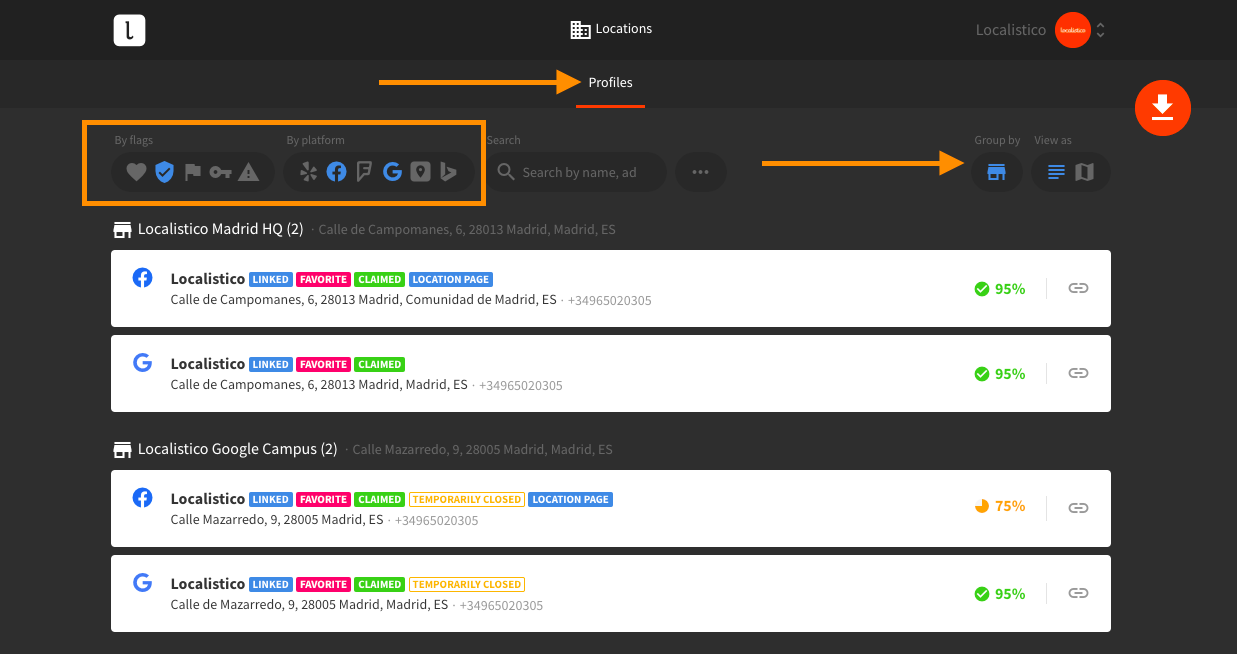The width and height of the screenshot is (1237, 654).
Task: Toggle the claimed shield flag filter
Action: tap(164, 172)
